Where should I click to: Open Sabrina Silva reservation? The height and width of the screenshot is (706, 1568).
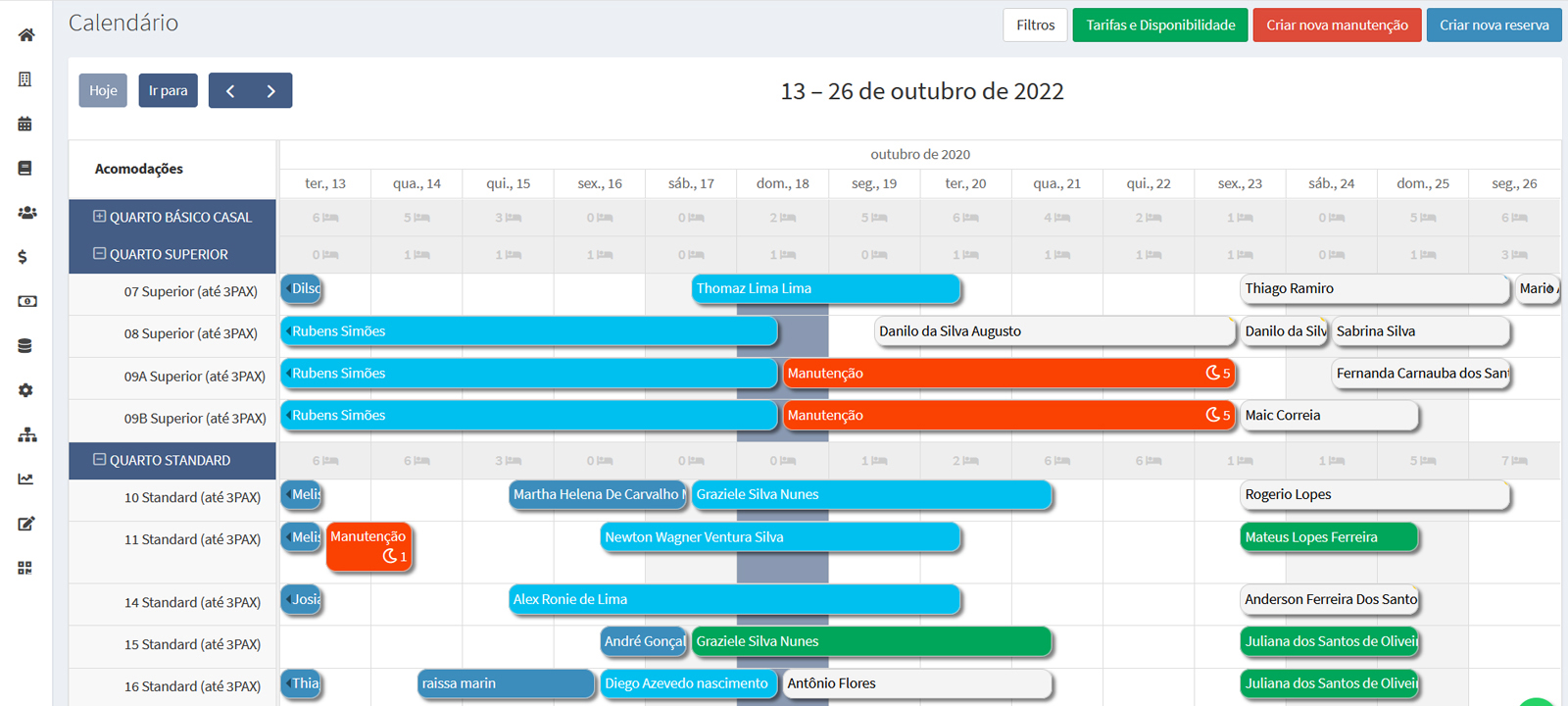pos(1421,331)
